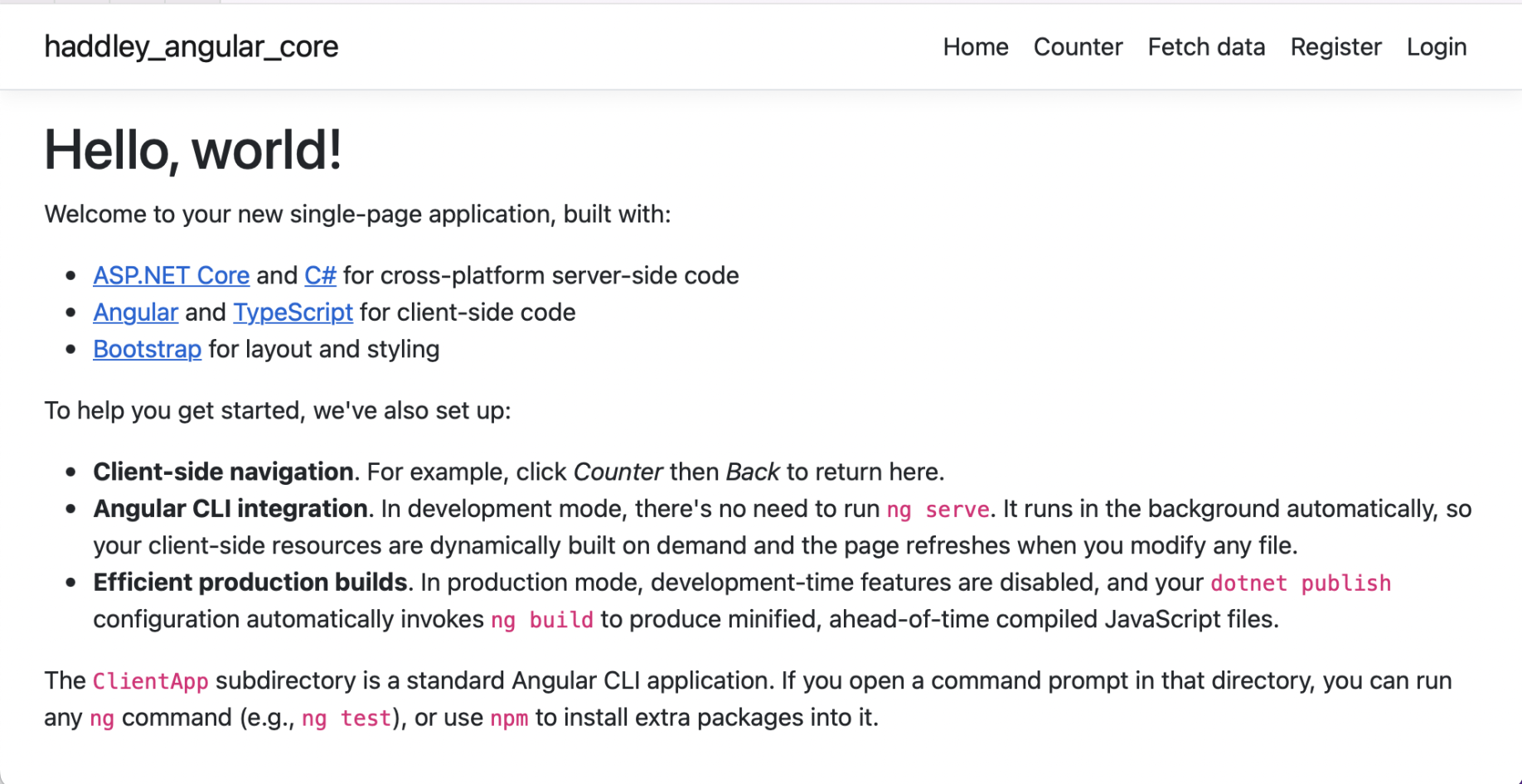Follow the C# hyperlink
This screenshot has height=784, width=1522.
[x=320, y=275]
